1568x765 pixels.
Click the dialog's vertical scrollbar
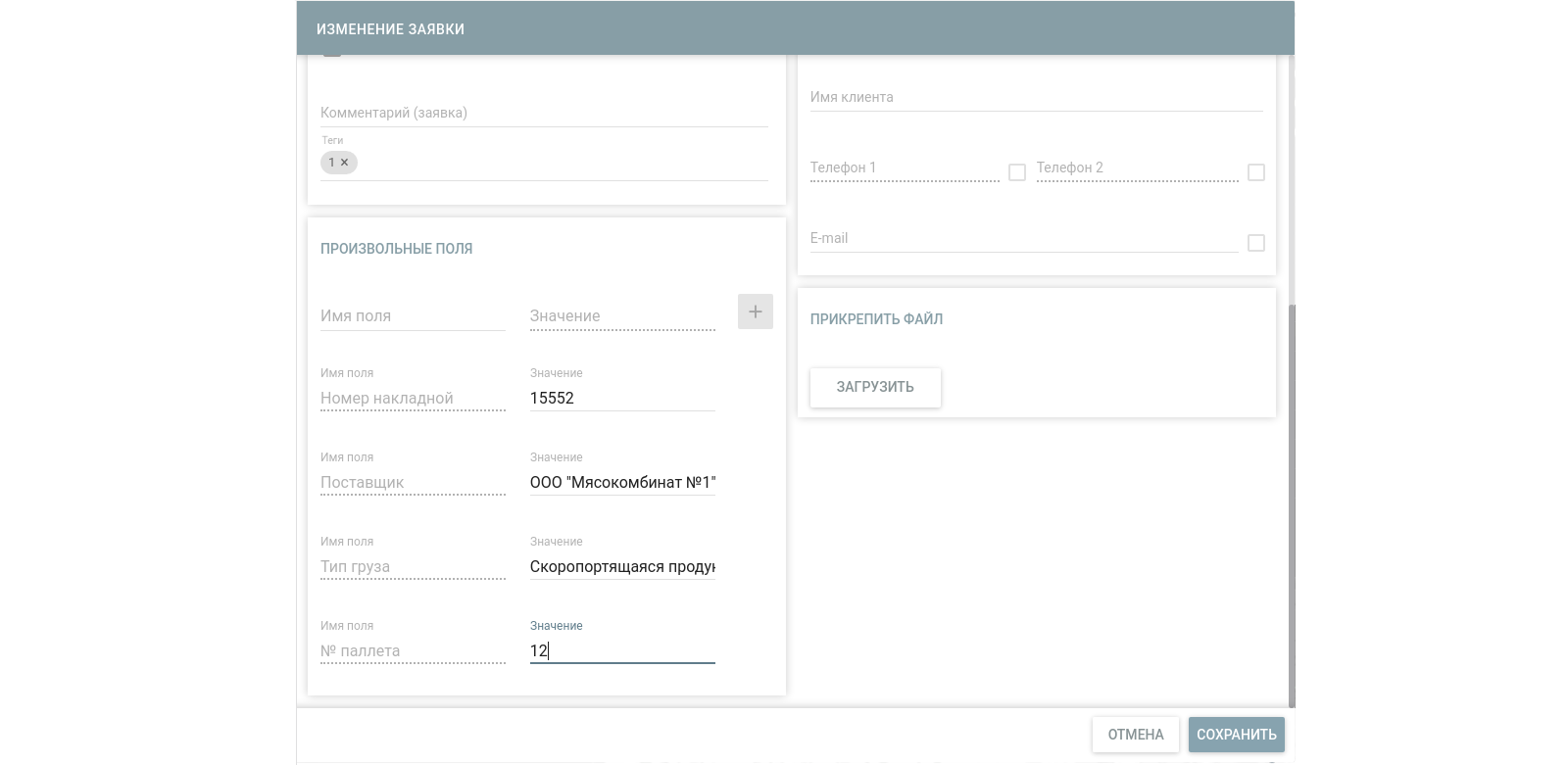point(1292,490)
